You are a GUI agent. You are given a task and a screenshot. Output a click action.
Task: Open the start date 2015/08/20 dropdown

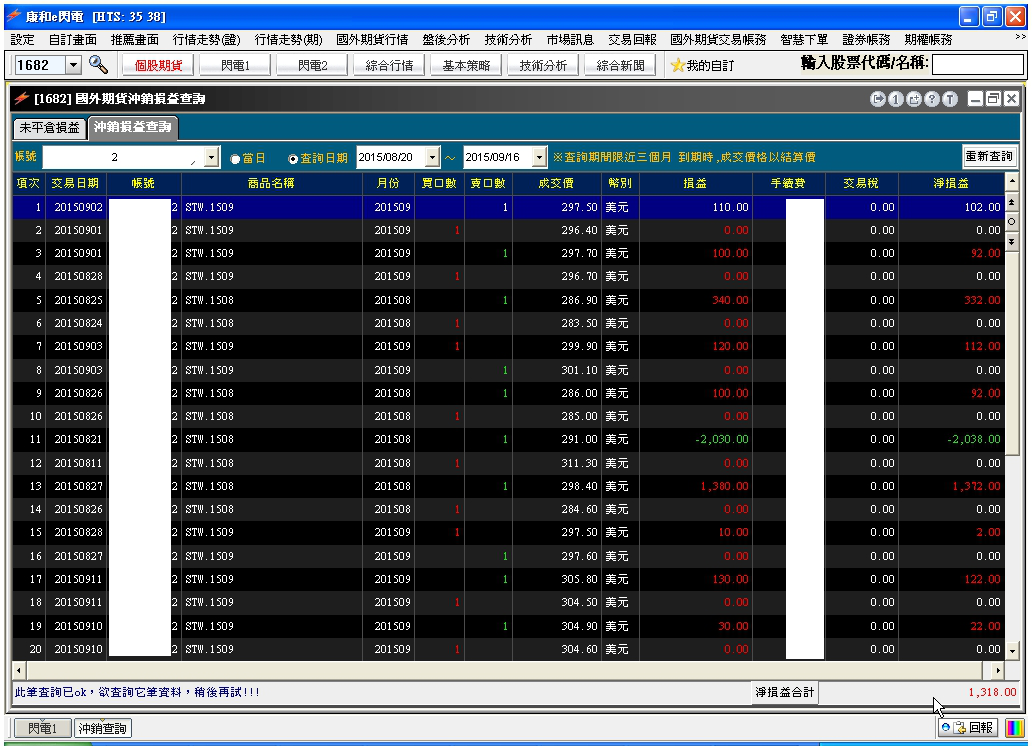432,157
